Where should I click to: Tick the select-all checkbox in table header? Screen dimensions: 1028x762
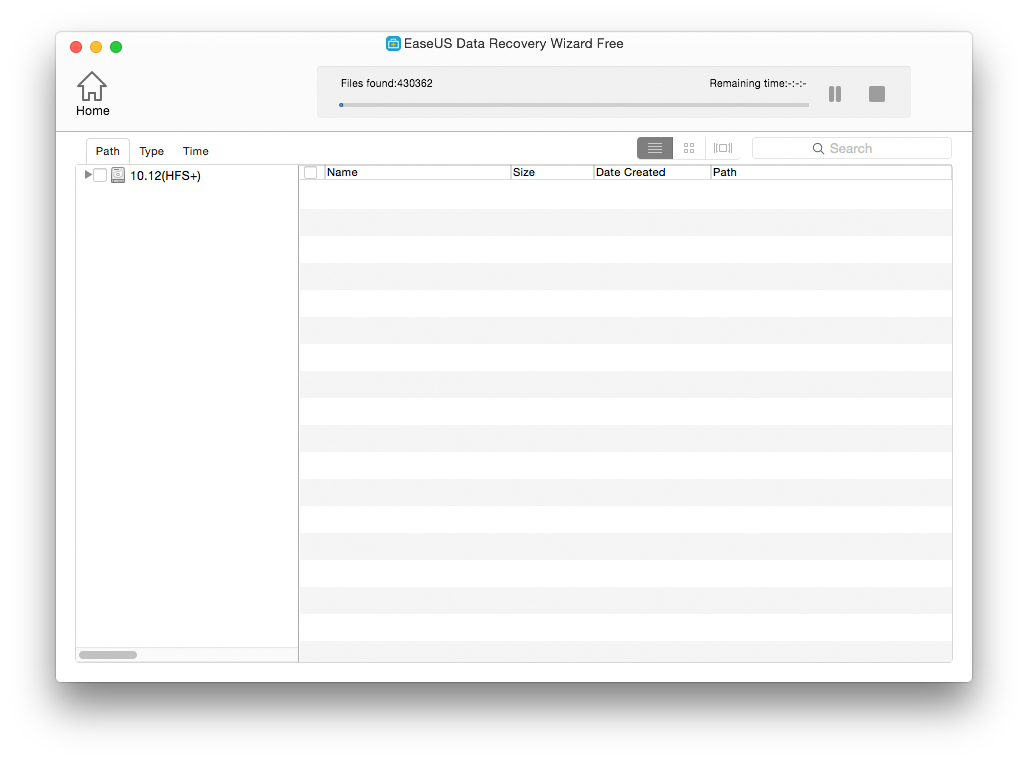311,172
